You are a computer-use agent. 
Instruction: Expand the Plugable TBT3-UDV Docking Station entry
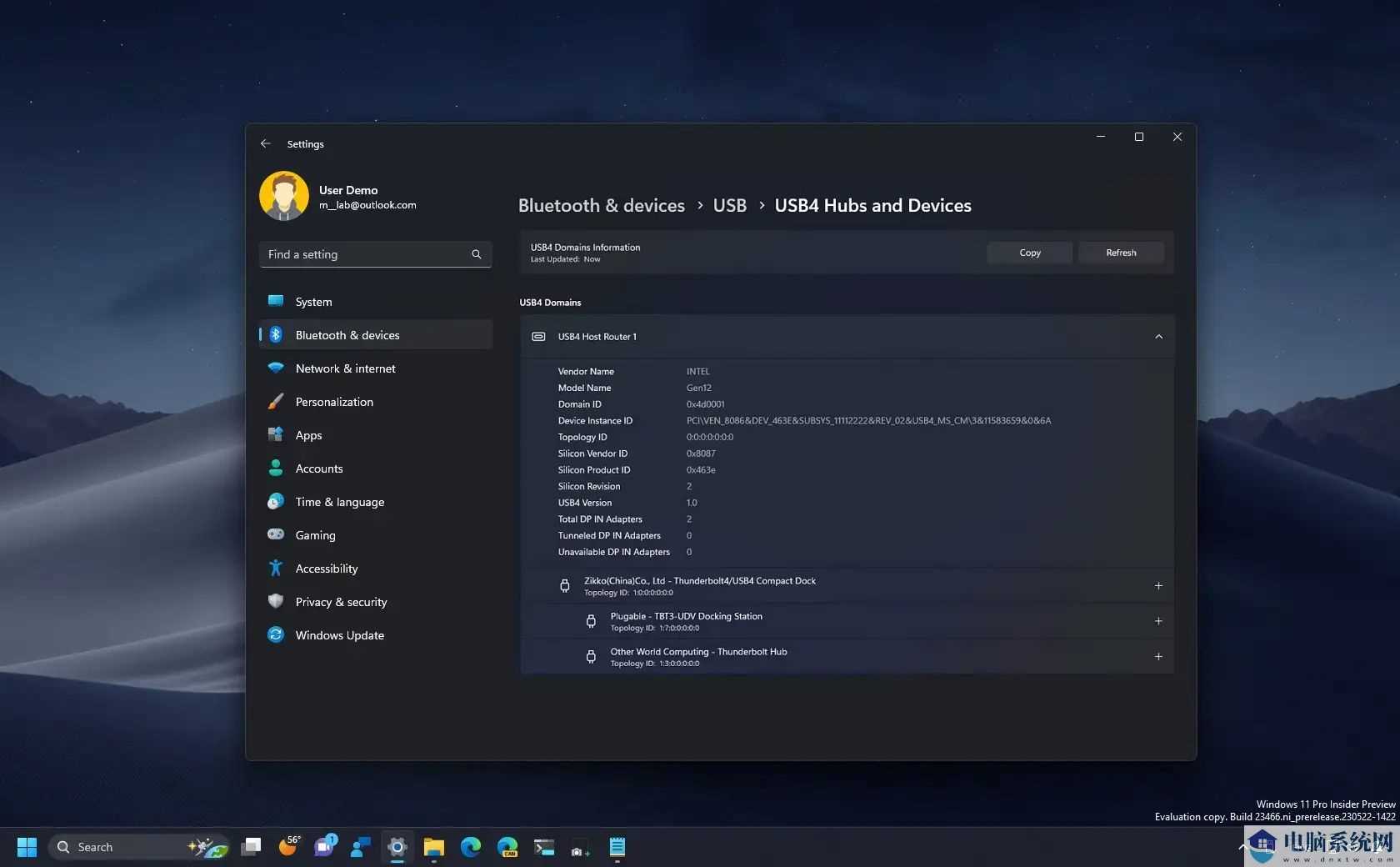(1158, 621)
